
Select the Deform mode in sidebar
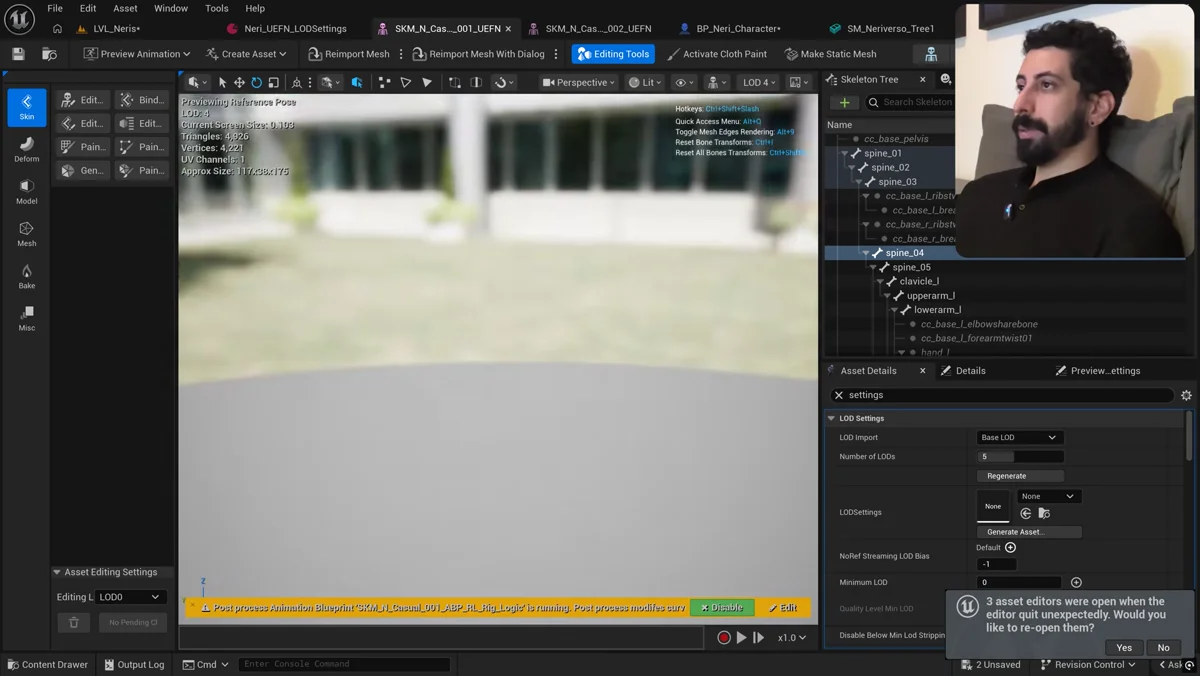coord(27,150)
